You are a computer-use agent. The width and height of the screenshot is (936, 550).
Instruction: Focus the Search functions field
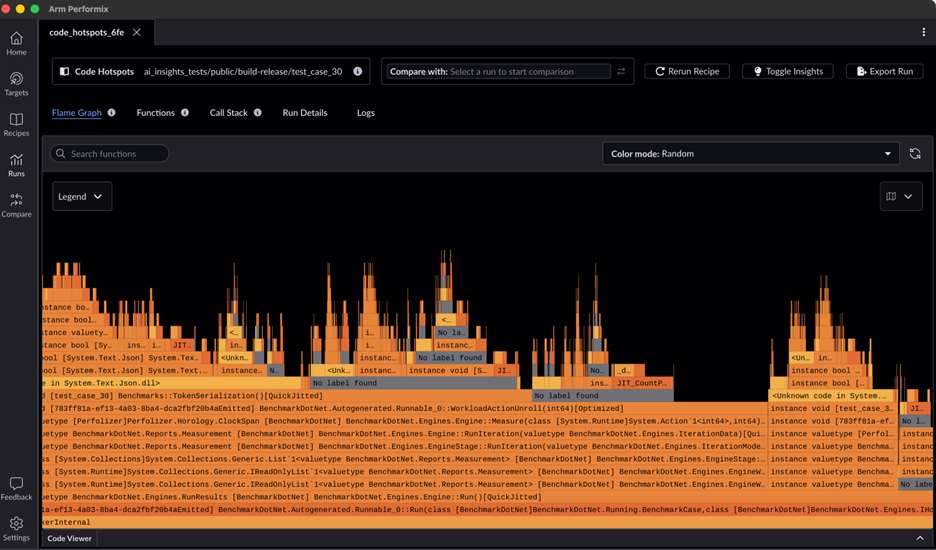coord(109,153)
